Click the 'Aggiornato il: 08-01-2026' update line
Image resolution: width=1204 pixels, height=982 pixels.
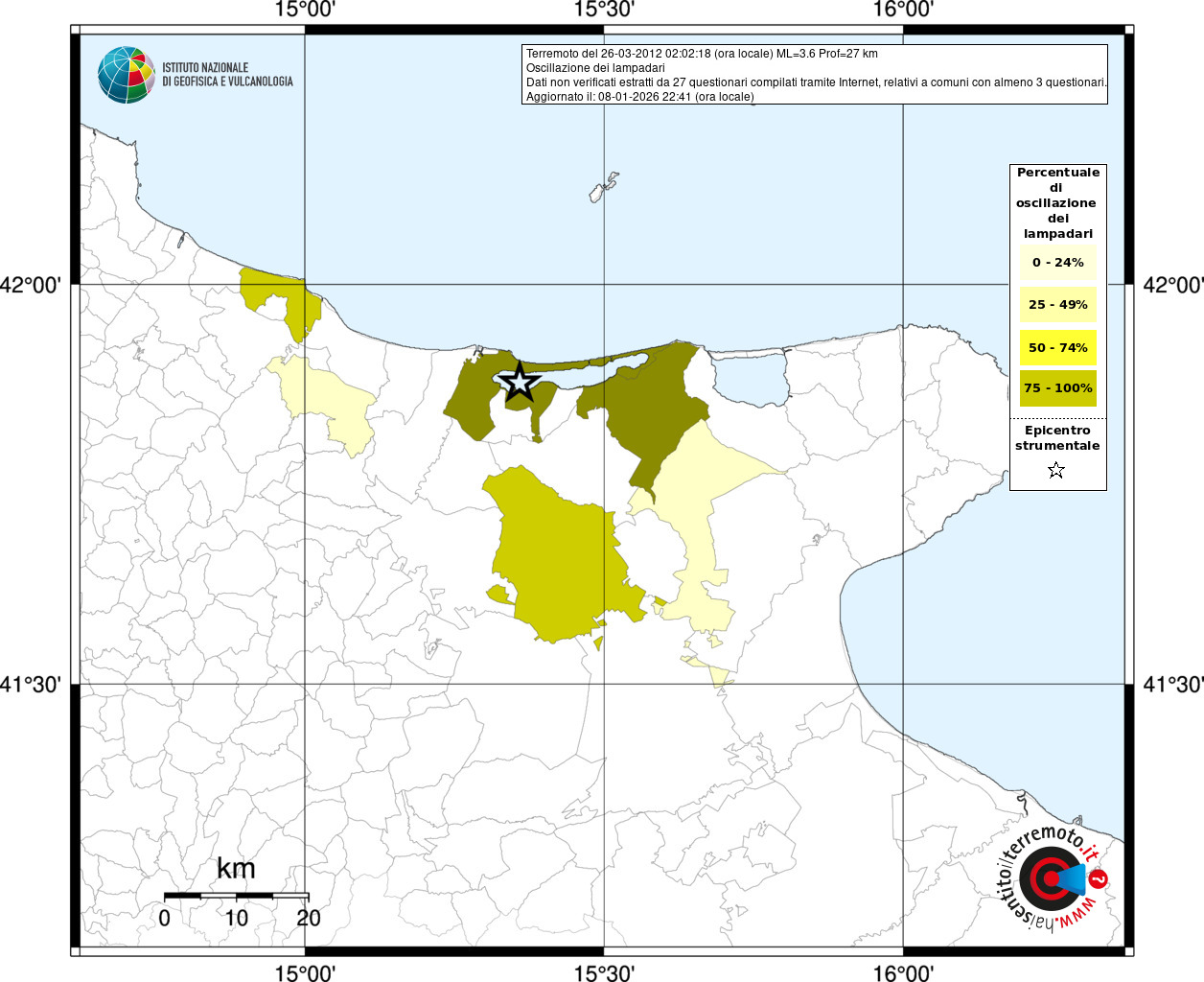(640, 97)
